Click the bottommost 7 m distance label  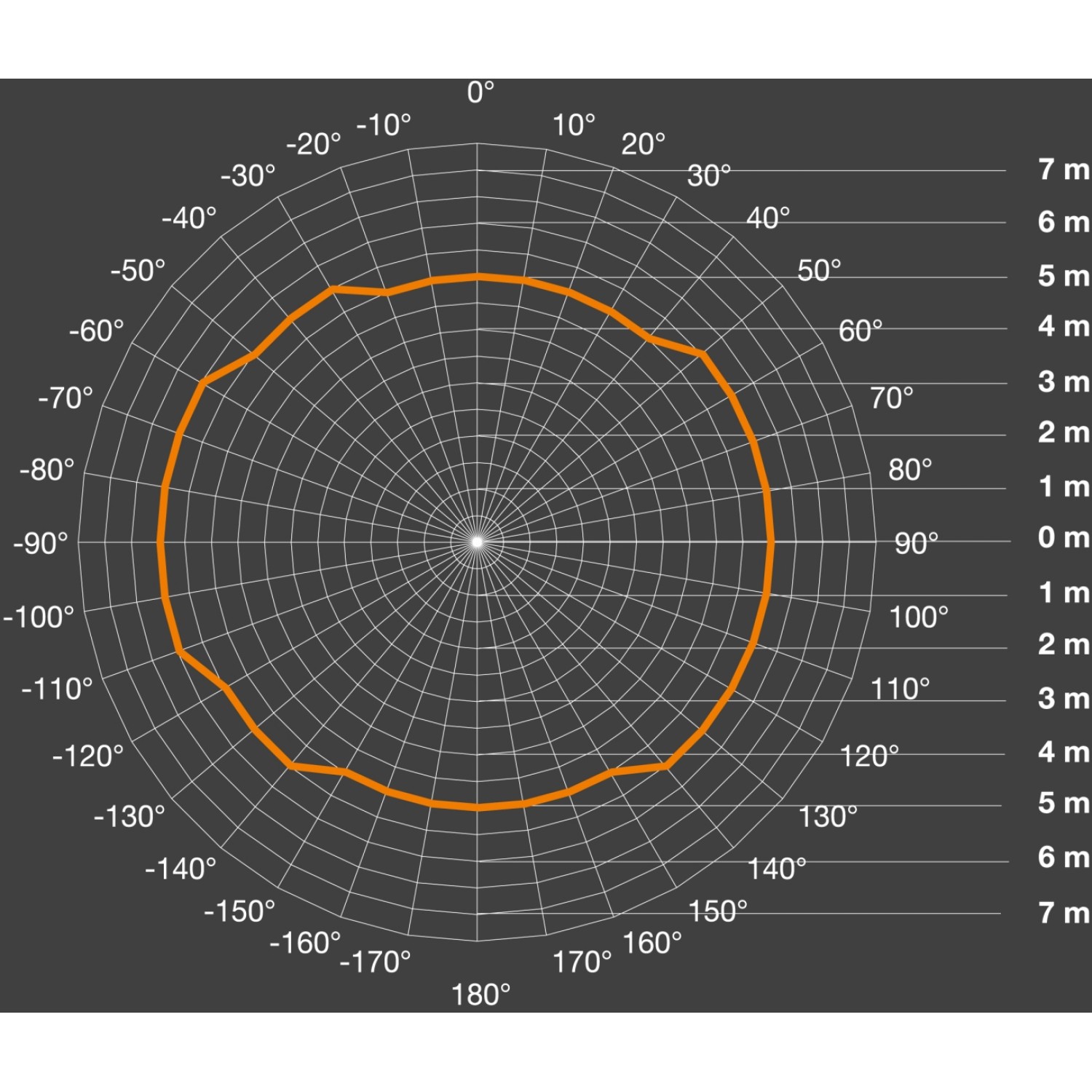(x=1063, y=912)
